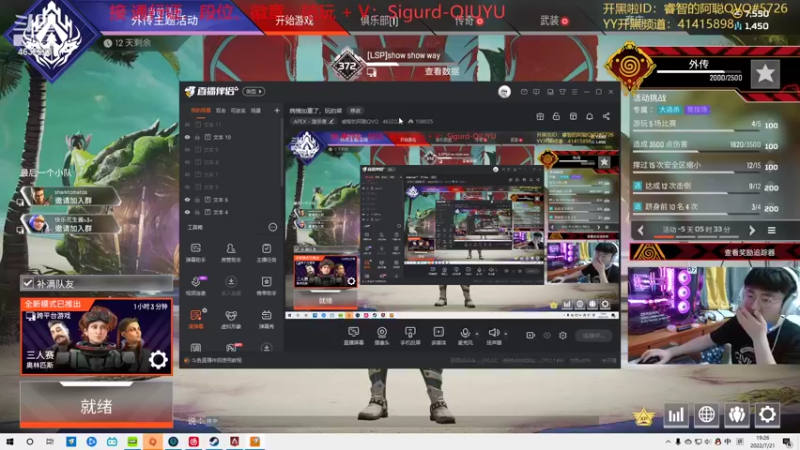Add a 多媒体 media source
Screen dimensions: 800x450
coord(438,336)
